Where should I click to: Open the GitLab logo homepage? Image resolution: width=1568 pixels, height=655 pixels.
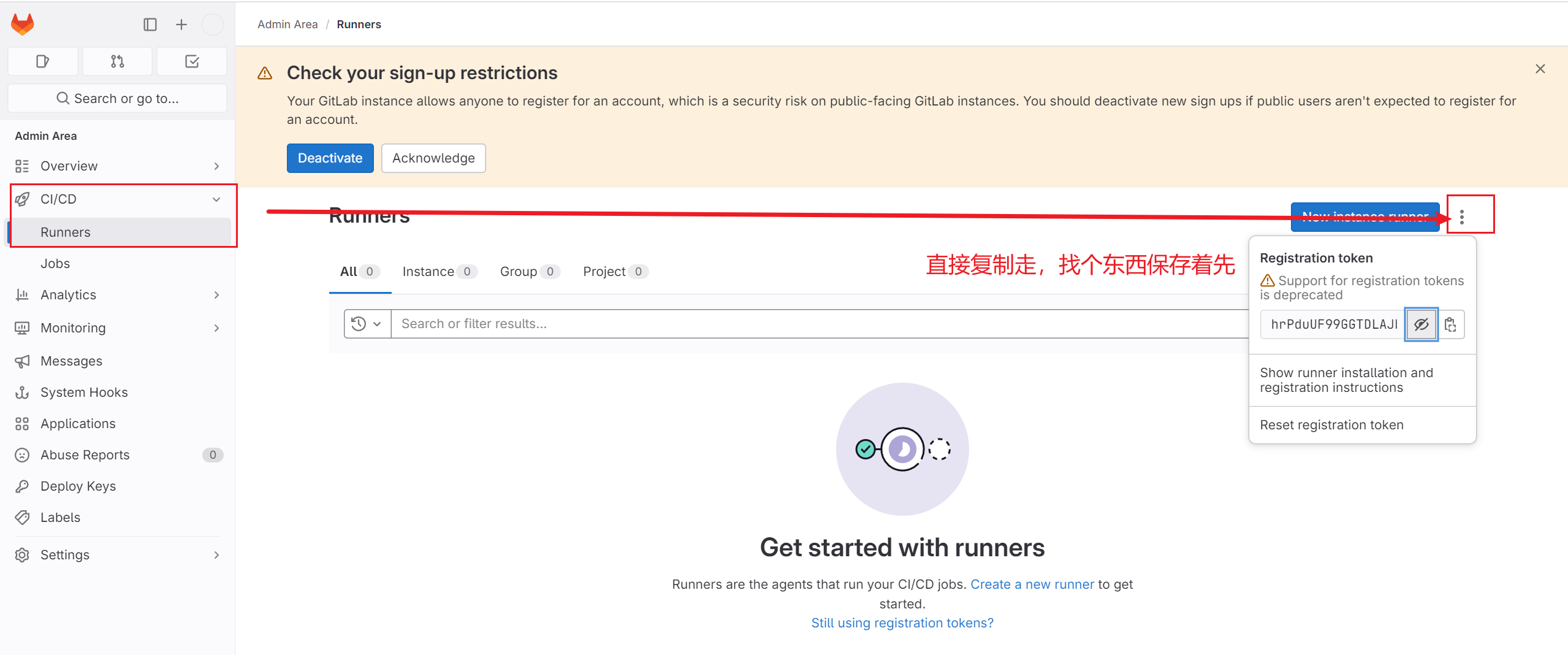(23, 25)
